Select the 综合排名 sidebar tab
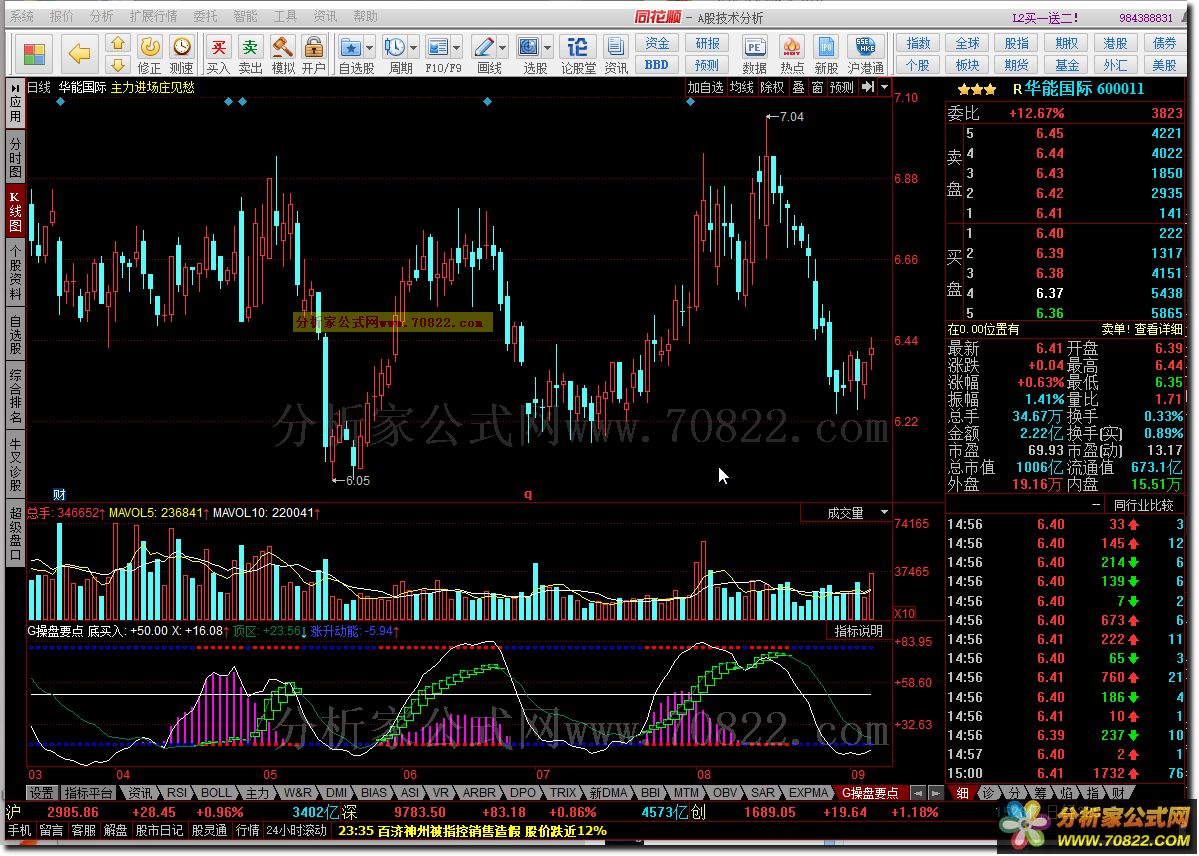Screen dimensions: 1199x856 (15, 395)
